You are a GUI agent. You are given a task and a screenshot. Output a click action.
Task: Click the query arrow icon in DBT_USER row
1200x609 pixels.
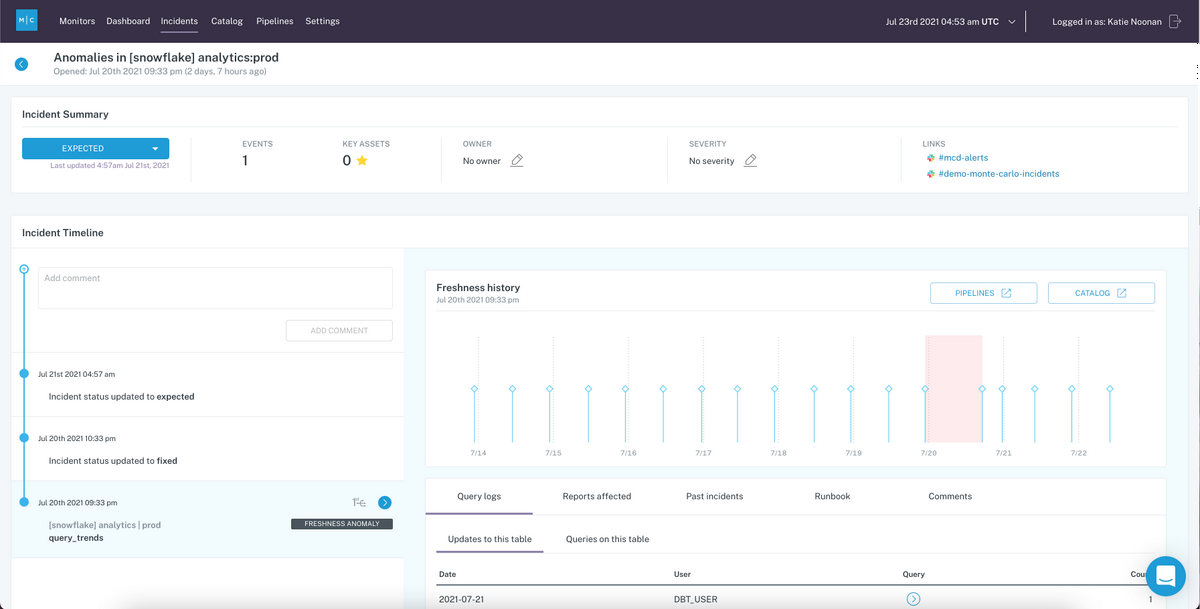coord(913,599)
